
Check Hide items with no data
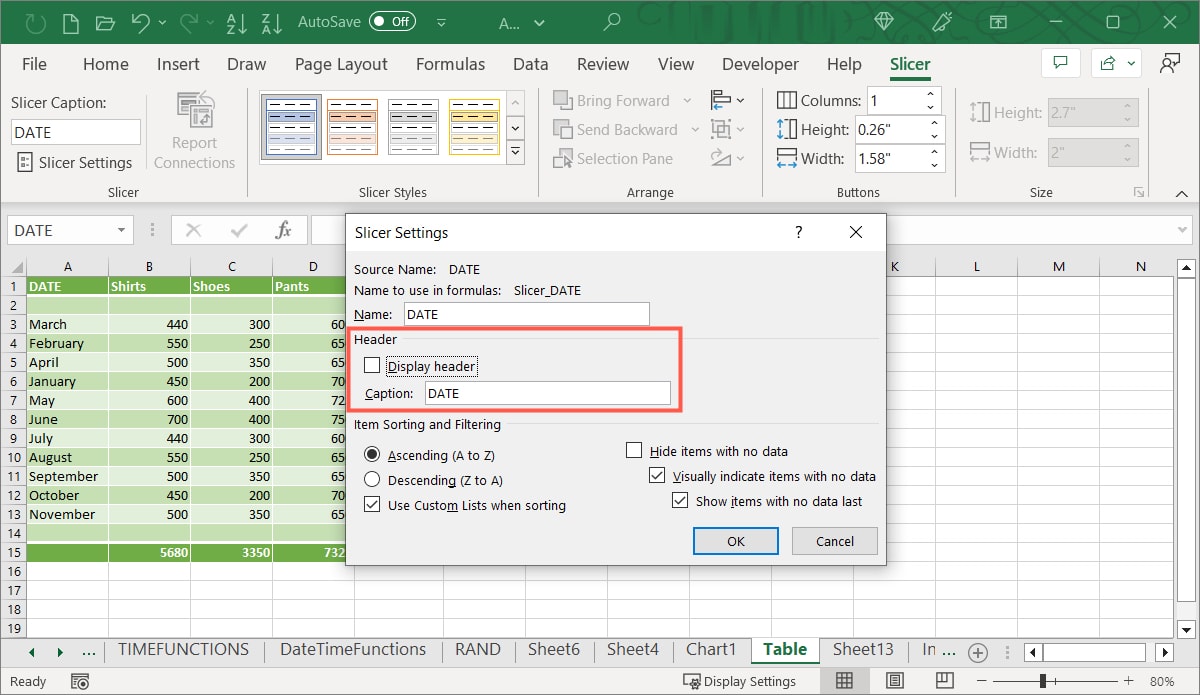coord(634,450)
